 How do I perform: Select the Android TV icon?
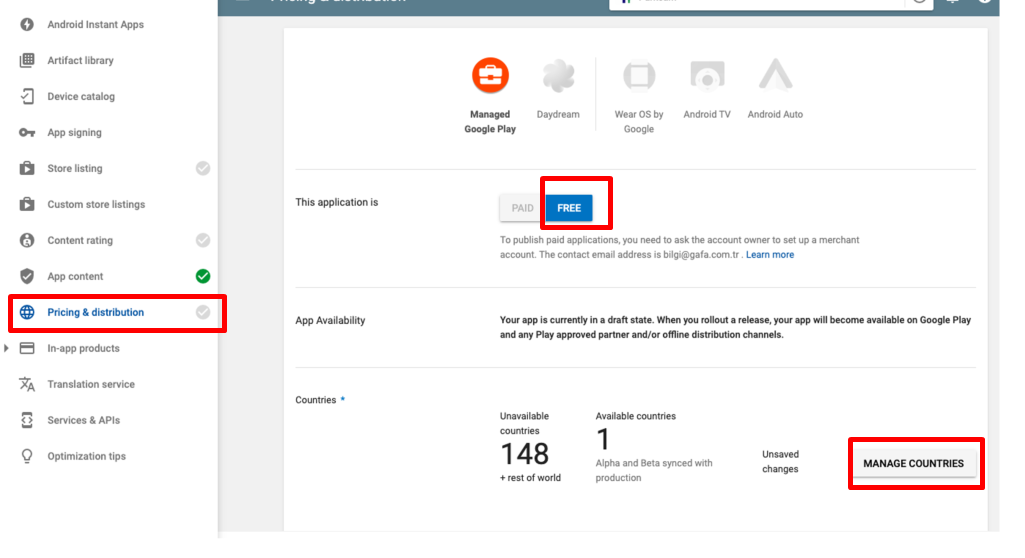click(x=707, y=76)
